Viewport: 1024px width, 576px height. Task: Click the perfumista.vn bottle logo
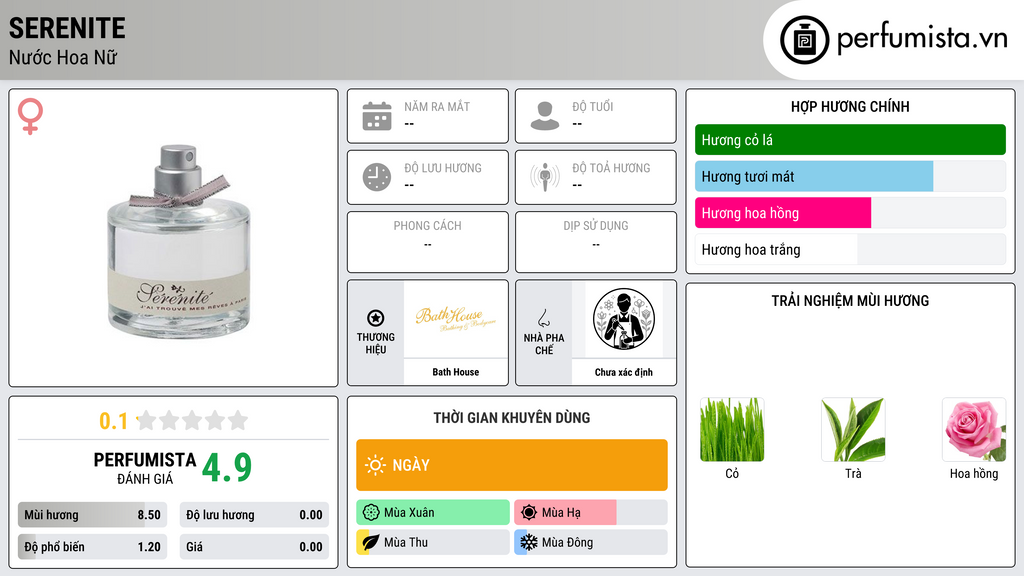[x=805, y=40]
